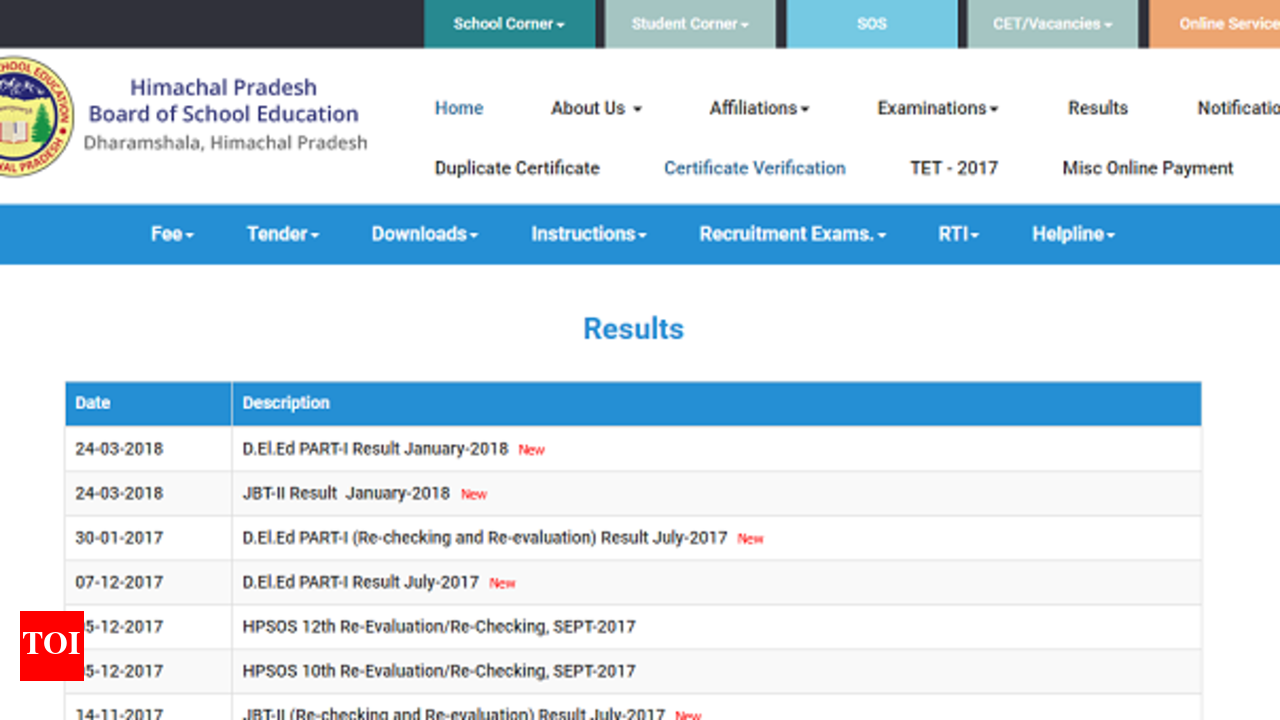The image size is (1280, 720).
Task: Click the TOI logo badge
Action: coord(51,645)
